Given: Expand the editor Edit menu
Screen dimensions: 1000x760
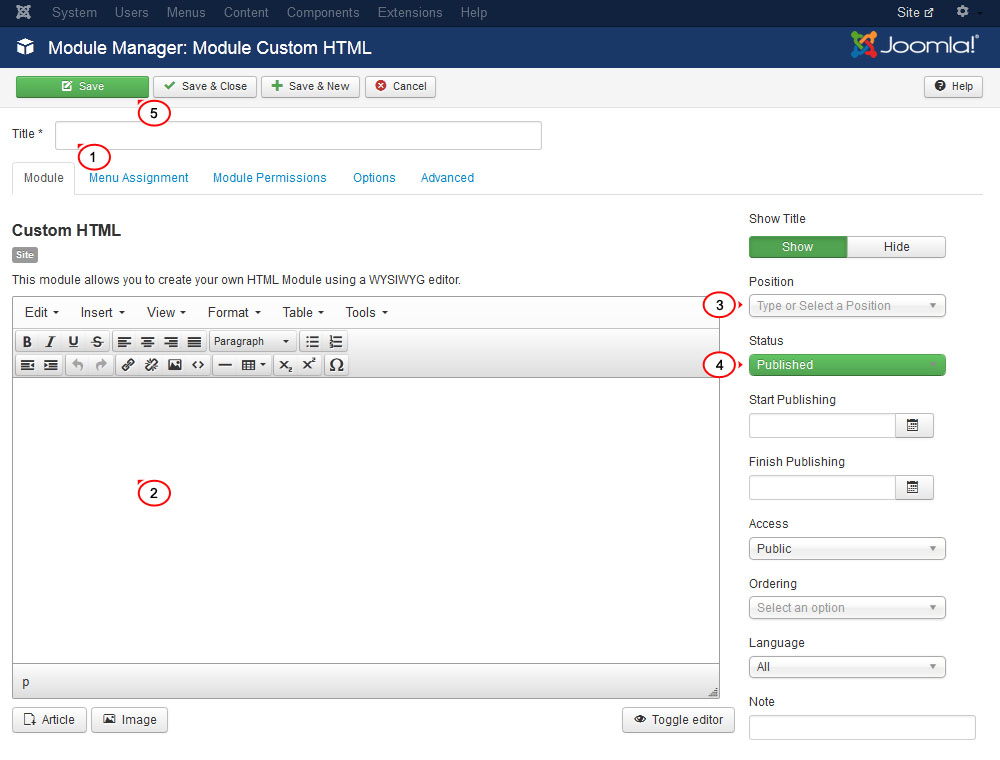Looking at the screenshot, I should coord(42,312).
